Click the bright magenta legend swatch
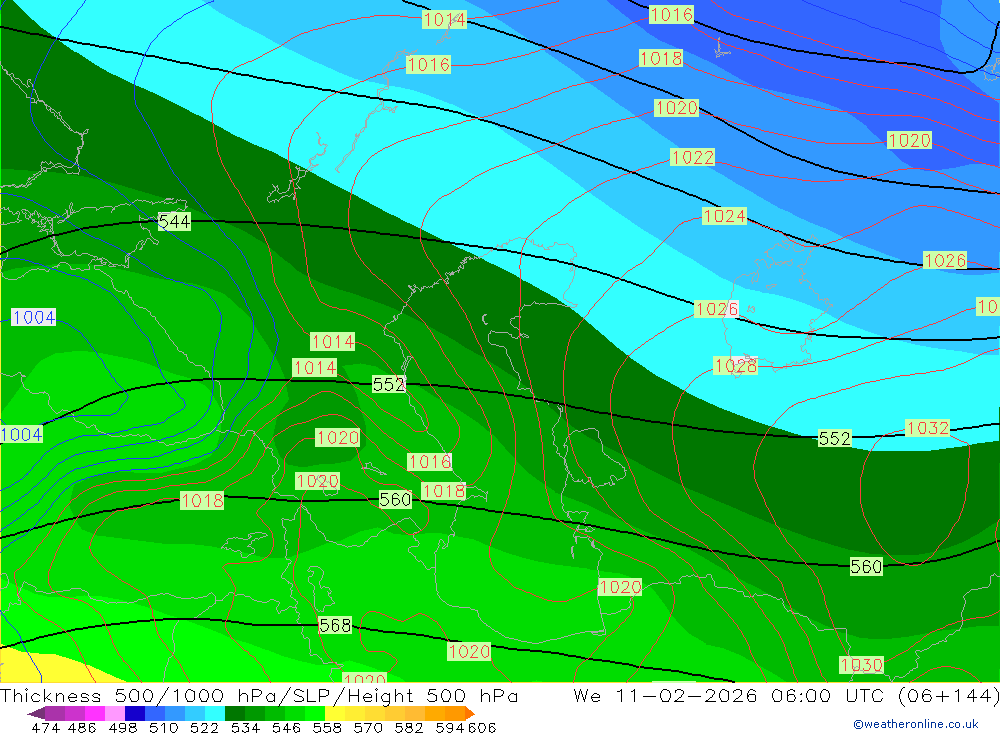 (x=95, y=713)
